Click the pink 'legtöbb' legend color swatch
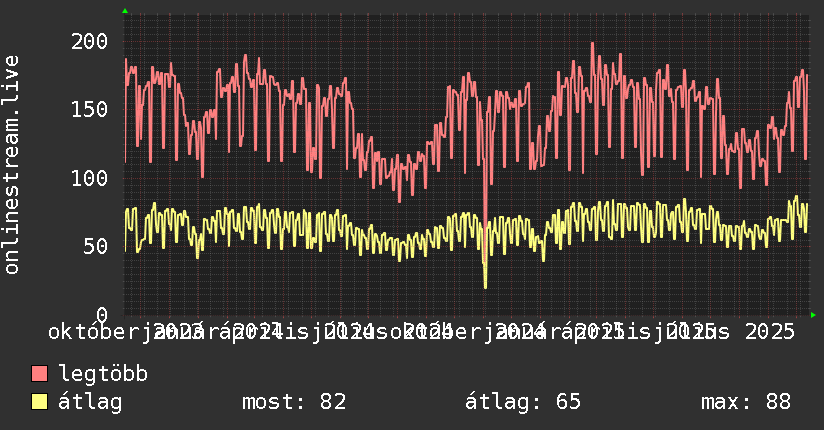Viewport: 824px width, 430px height. click(x=39, y=373)
